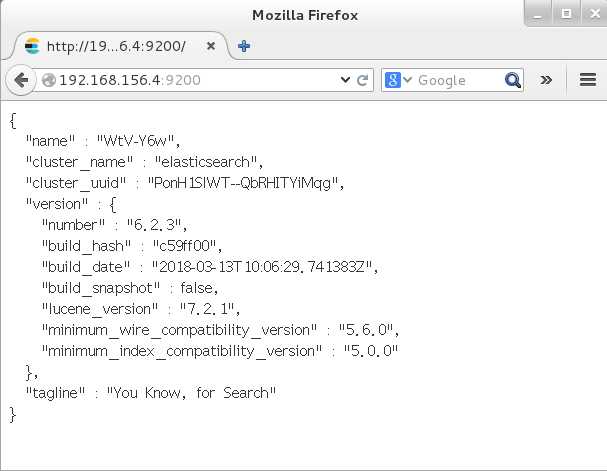Close the 9200 tab with its X

pyautogui.click(x=211, y=46)
